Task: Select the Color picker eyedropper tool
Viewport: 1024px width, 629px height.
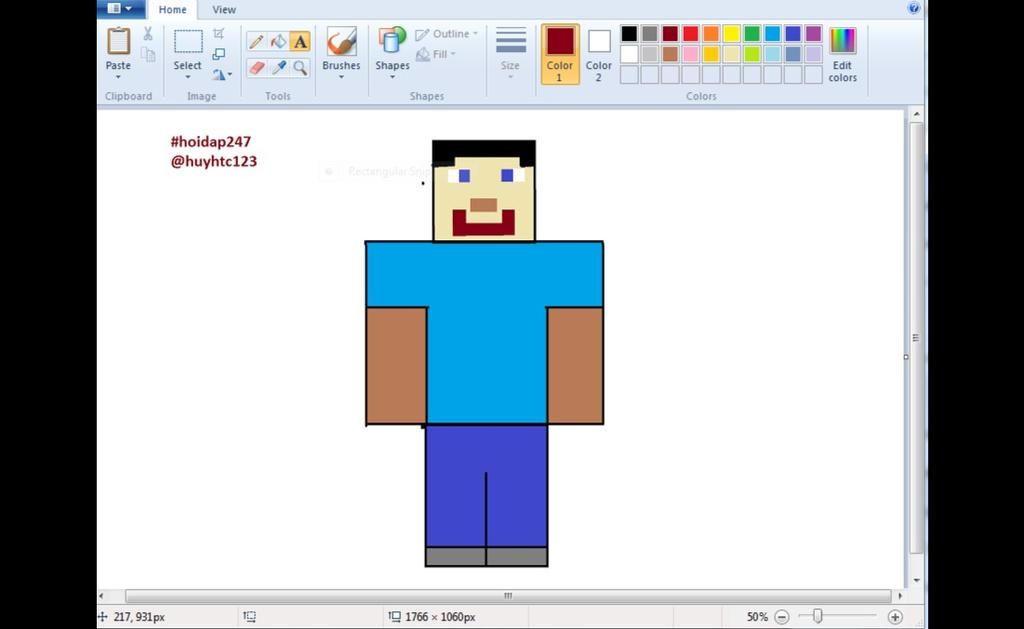Action: pos(278,67)
